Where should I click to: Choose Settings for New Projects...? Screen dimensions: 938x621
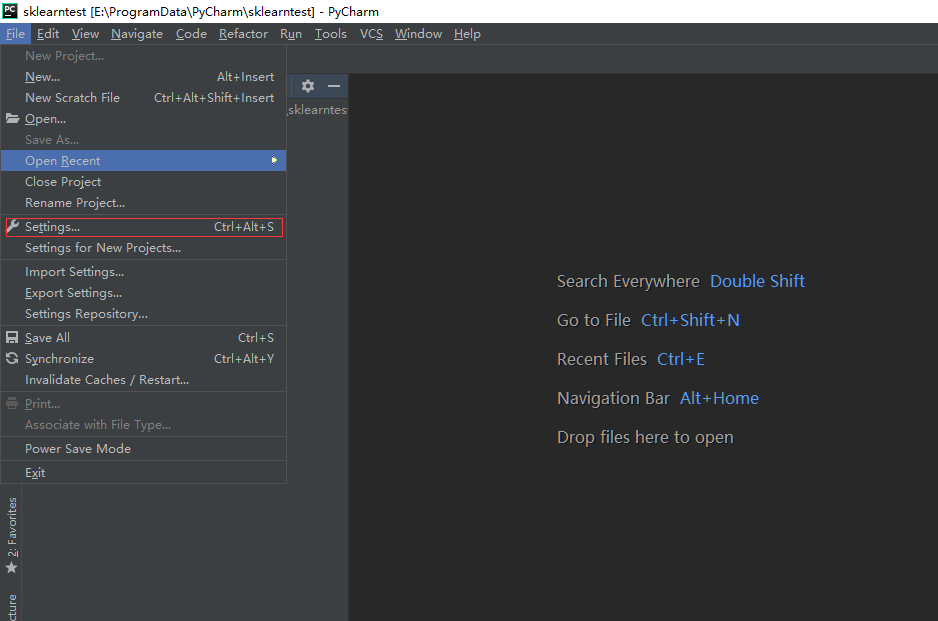[x=144, y=248]
